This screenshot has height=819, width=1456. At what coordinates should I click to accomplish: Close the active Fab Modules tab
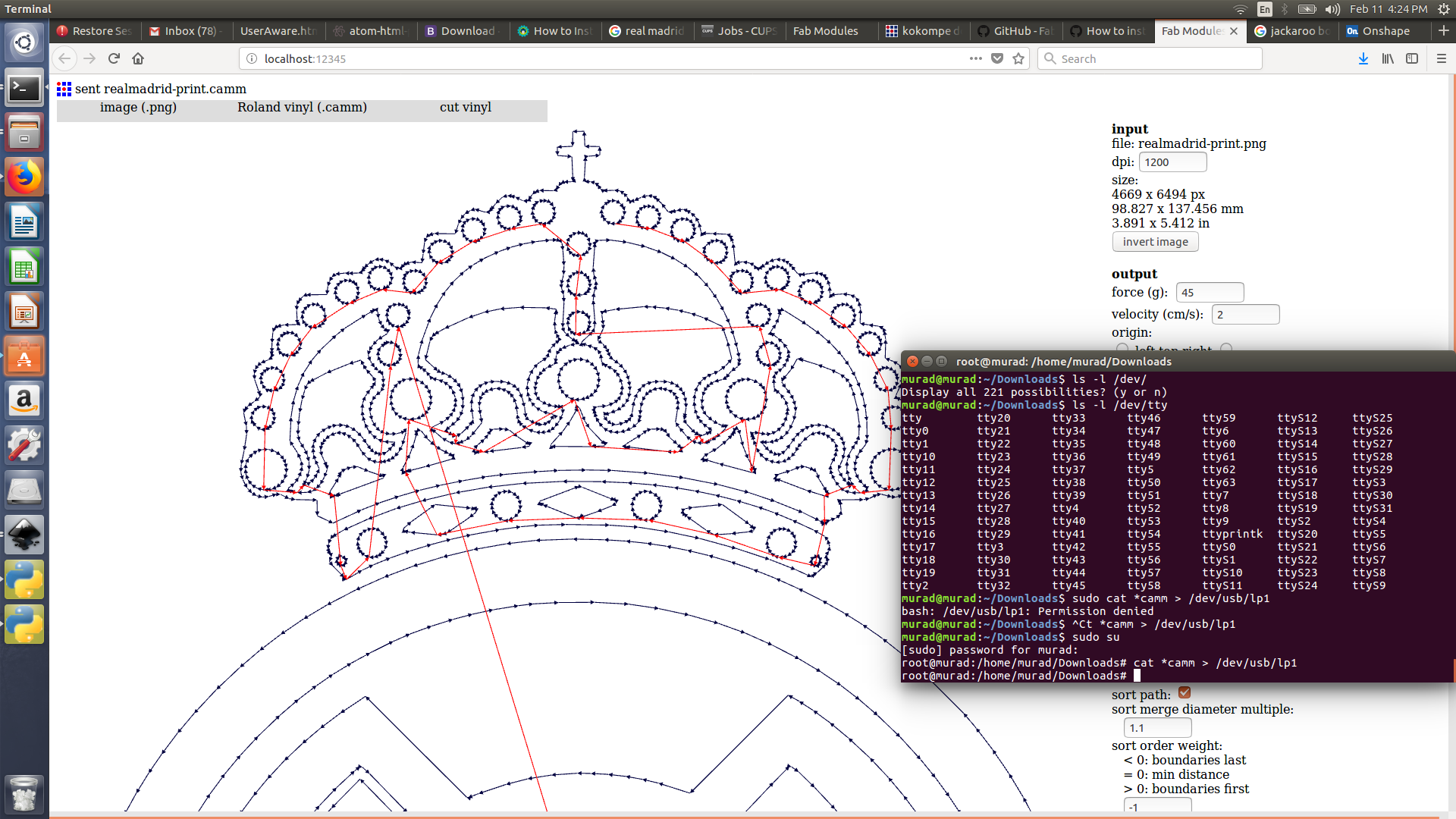[1234, 31]
